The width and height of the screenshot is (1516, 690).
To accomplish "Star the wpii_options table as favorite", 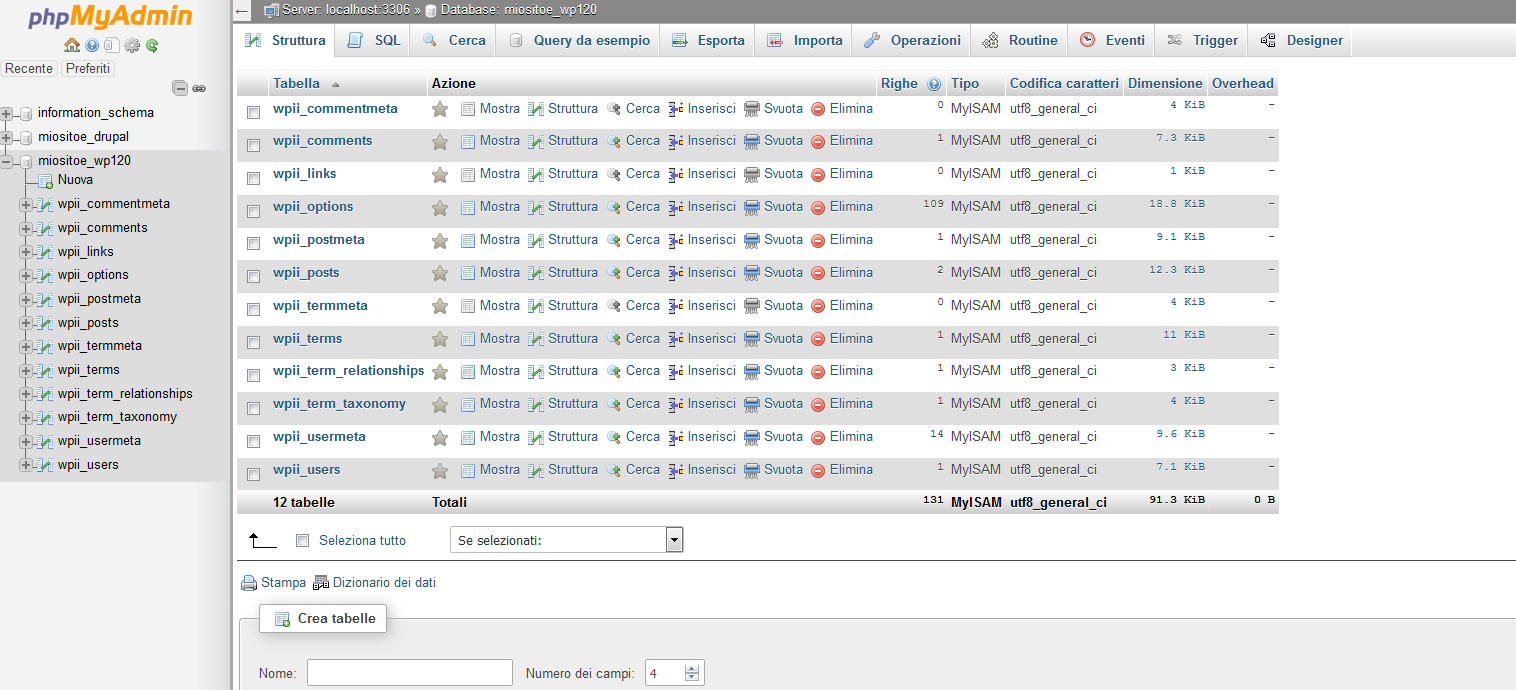I will 440,208.
